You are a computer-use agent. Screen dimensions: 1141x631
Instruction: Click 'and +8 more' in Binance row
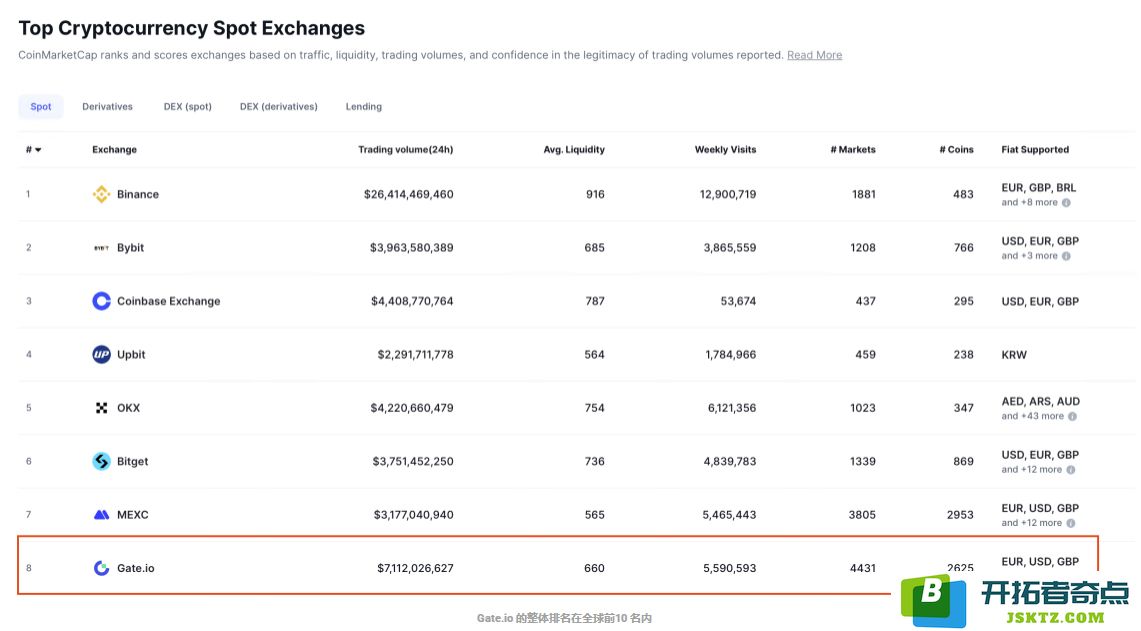coord(1029,202)
